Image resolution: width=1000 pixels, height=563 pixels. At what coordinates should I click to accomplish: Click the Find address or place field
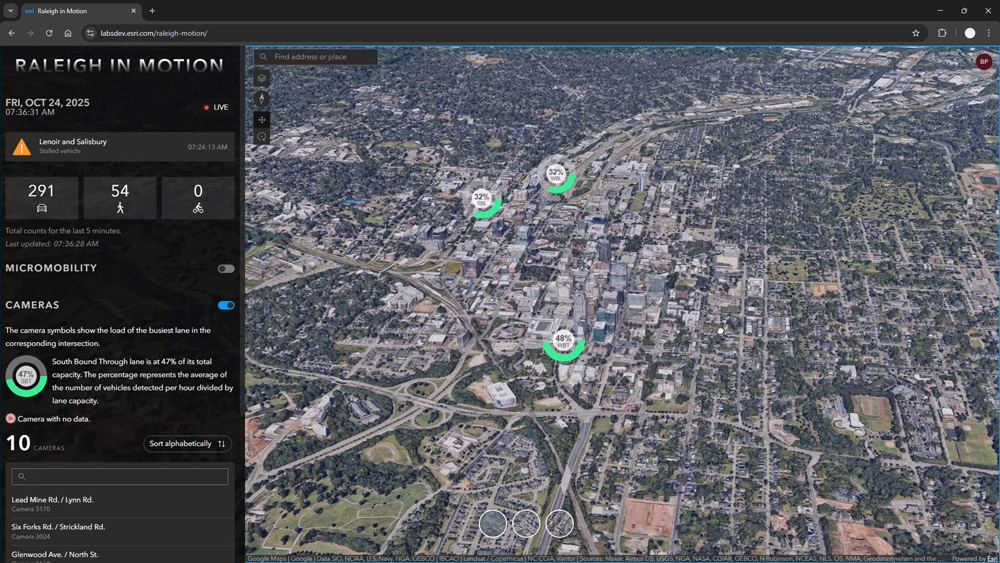point(322,57)
